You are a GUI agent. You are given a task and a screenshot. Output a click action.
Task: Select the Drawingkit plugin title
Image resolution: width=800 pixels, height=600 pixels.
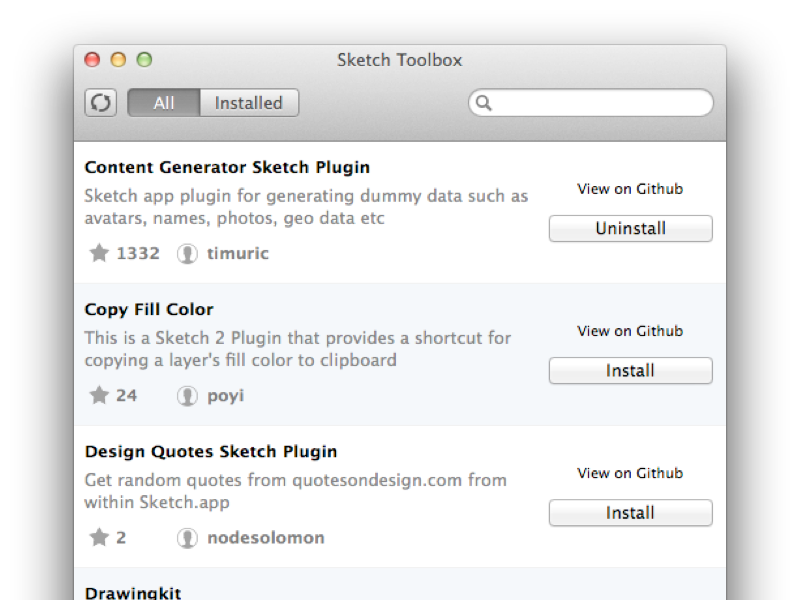pos(133,593)
